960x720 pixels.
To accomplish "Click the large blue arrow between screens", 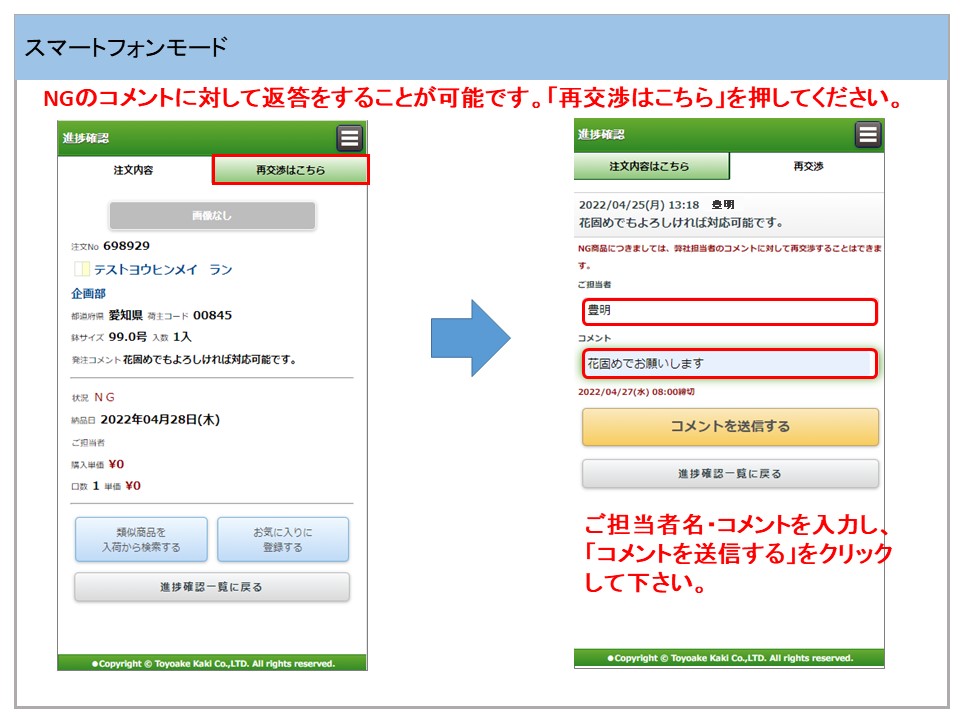I will pyautogui.click(x=470, y=338).
